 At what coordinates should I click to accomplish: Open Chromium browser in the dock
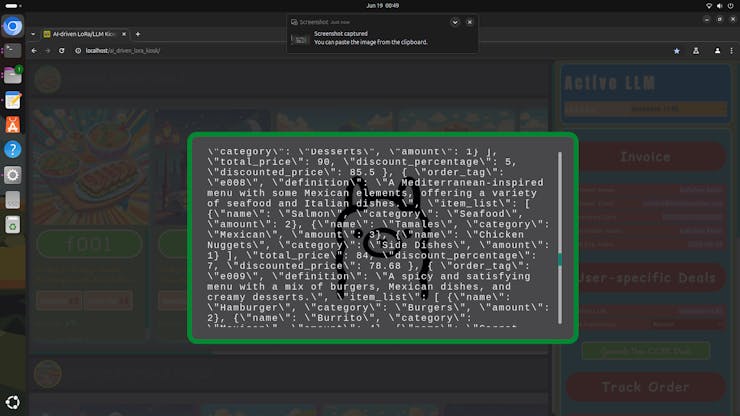pyautogui.click(x=13, y=26)
